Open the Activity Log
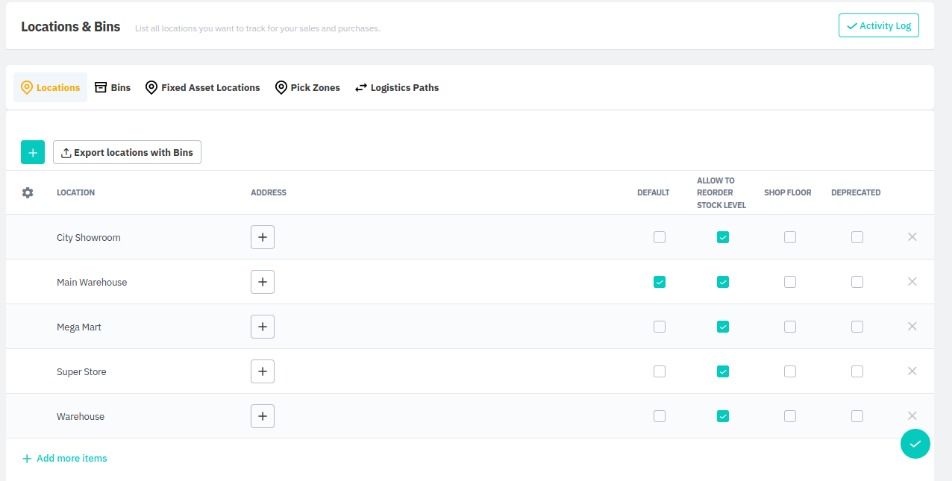The width and height of the screenshot is (952, 481). [878, 26]
